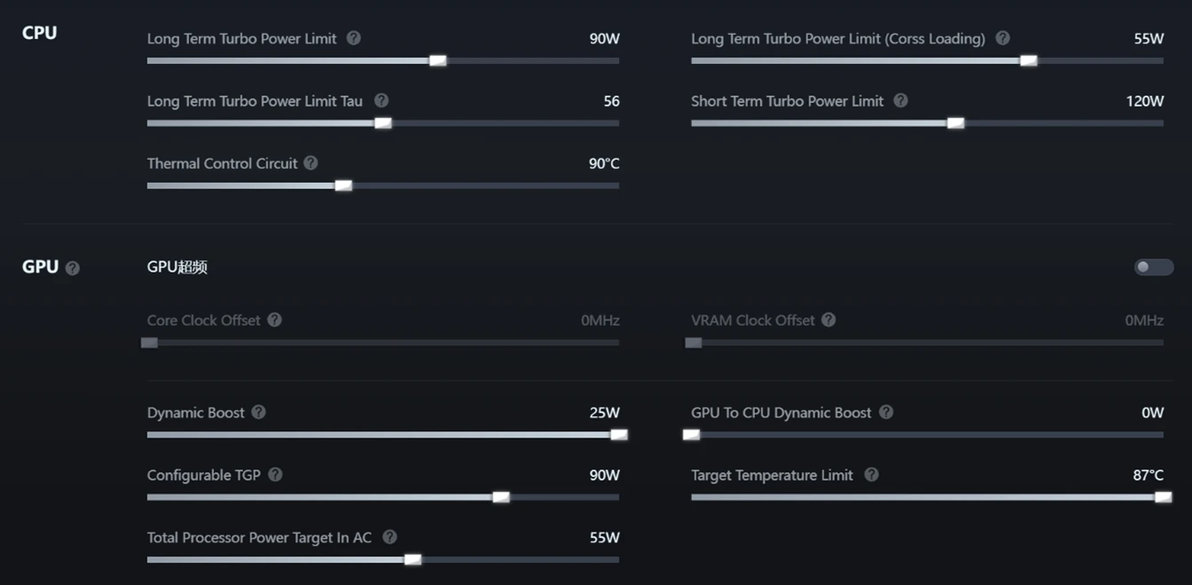Click the Dynamic Boost slider handle
This screenshot has height=585, width=1192.
click(x=619, y=434)
